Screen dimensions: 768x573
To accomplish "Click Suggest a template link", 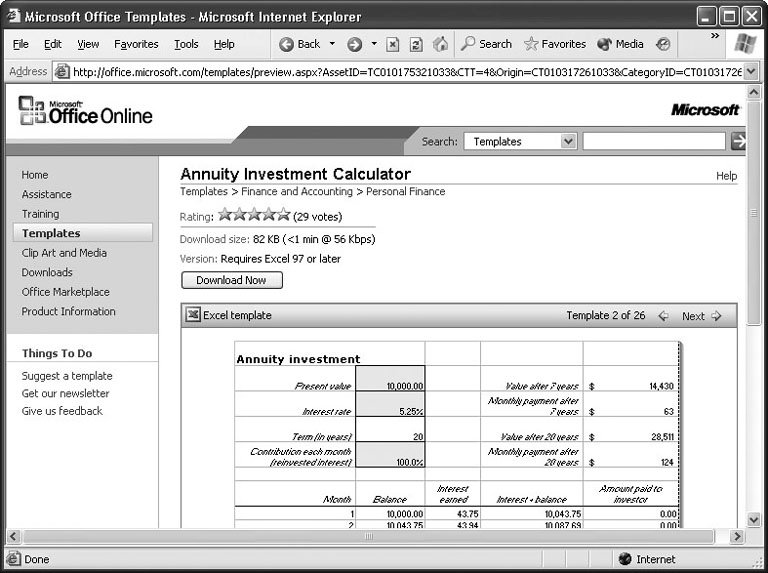I will (x=67, y=376).
